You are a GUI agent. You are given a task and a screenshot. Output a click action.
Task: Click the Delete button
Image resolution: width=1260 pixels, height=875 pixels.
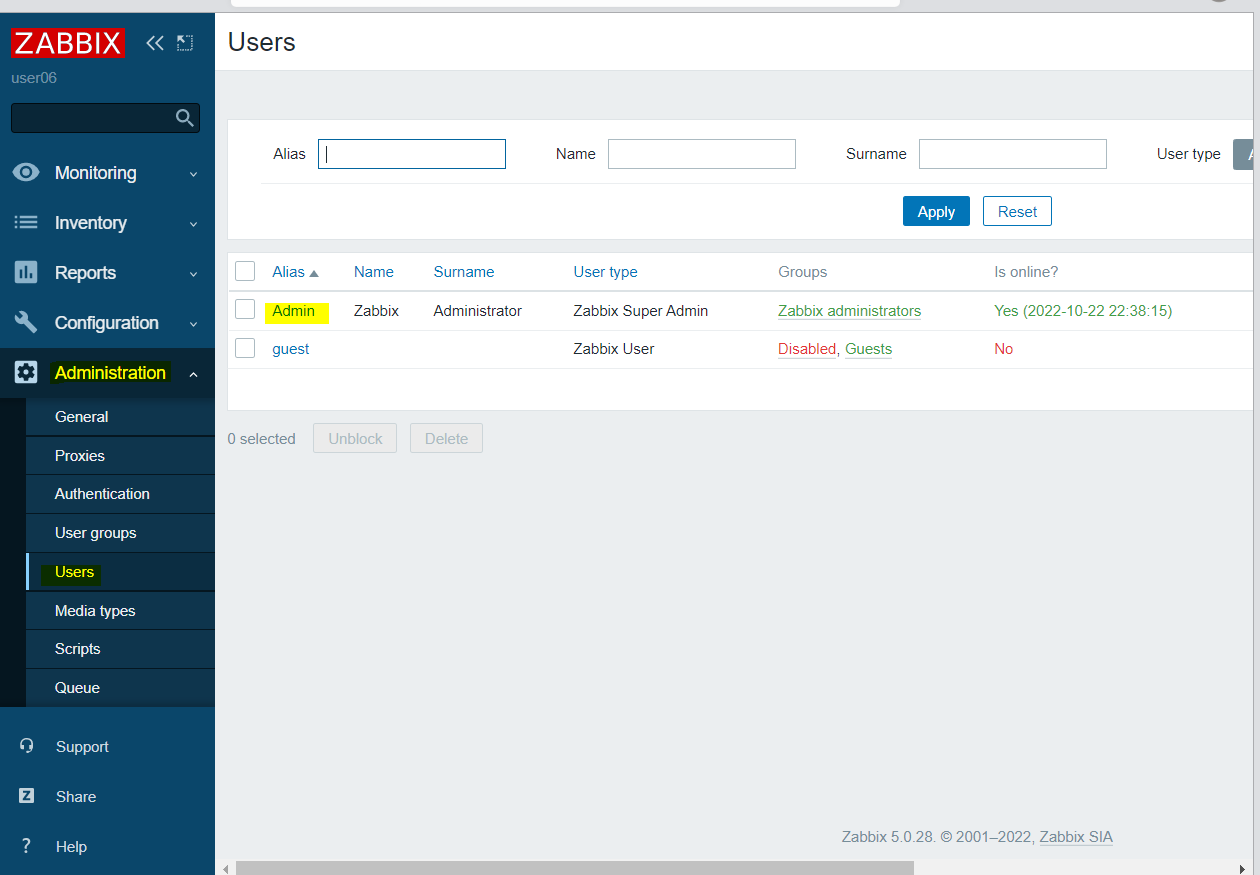(x=446, y=438)
